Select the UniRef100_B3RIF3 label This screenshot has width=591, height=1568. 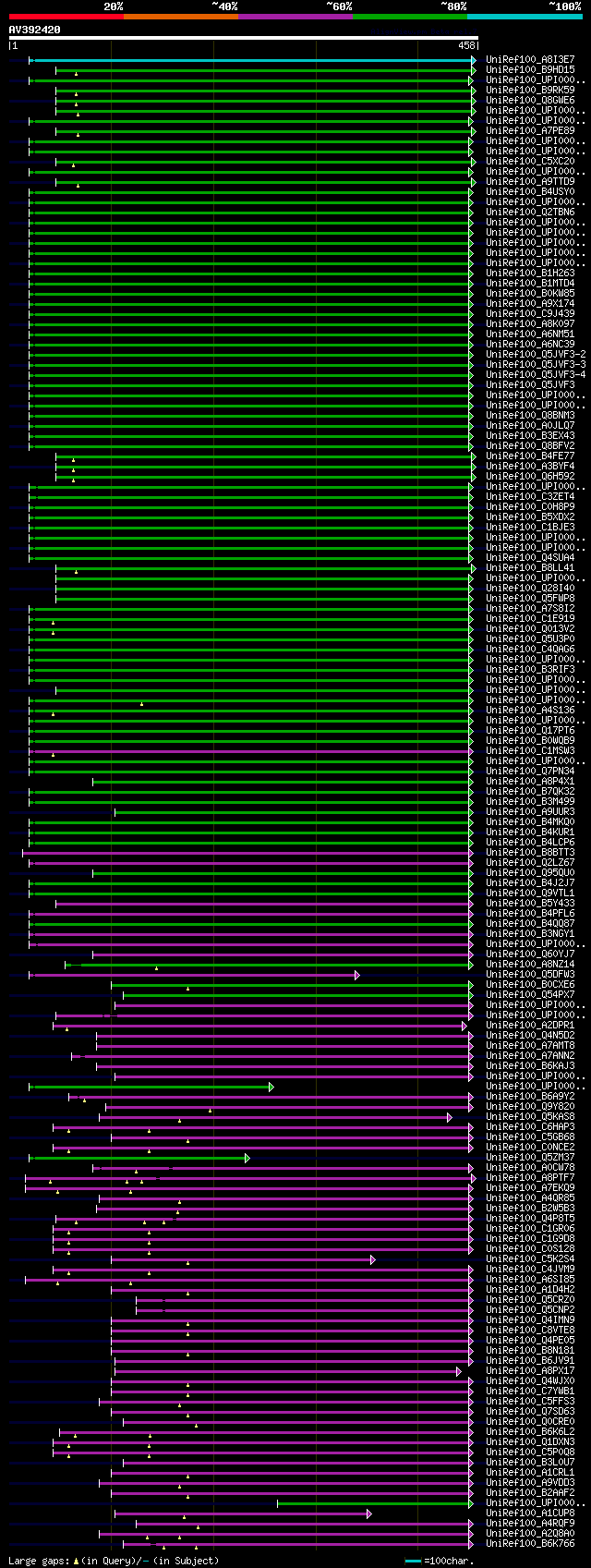tap(530, 669)
